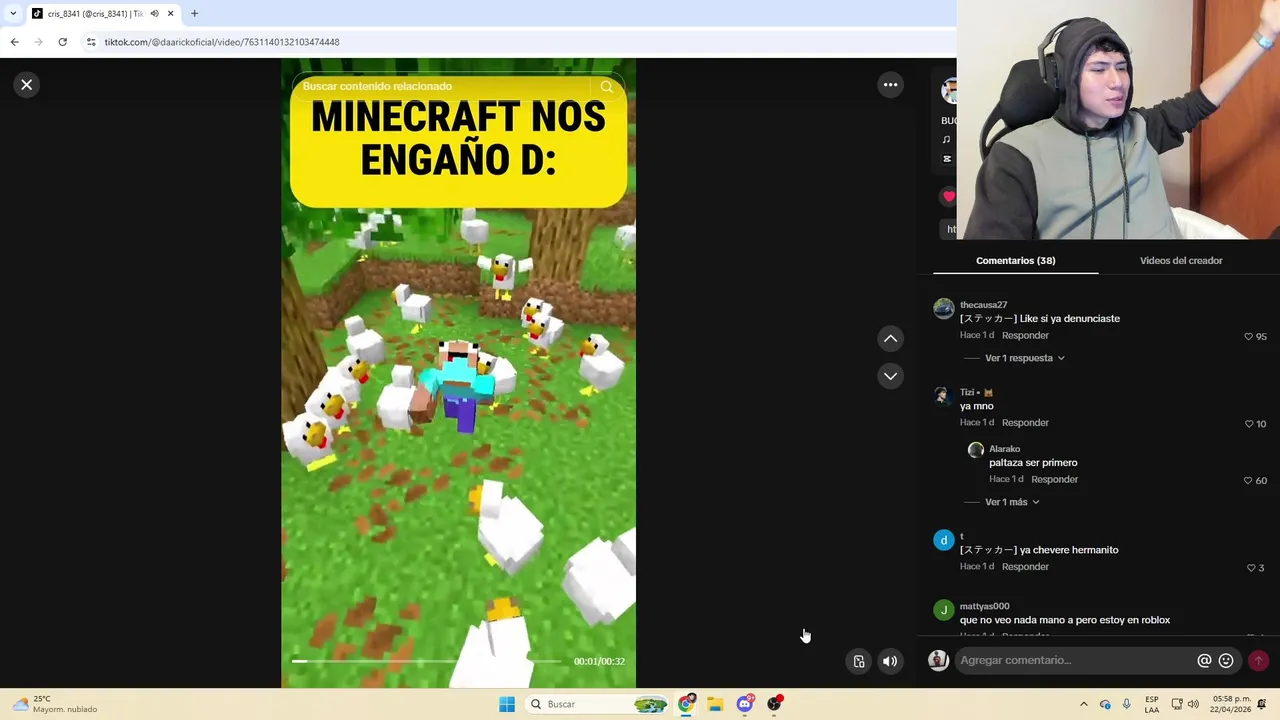Open site info icon in address bar
1280x720 pixels.
(91, 42)
